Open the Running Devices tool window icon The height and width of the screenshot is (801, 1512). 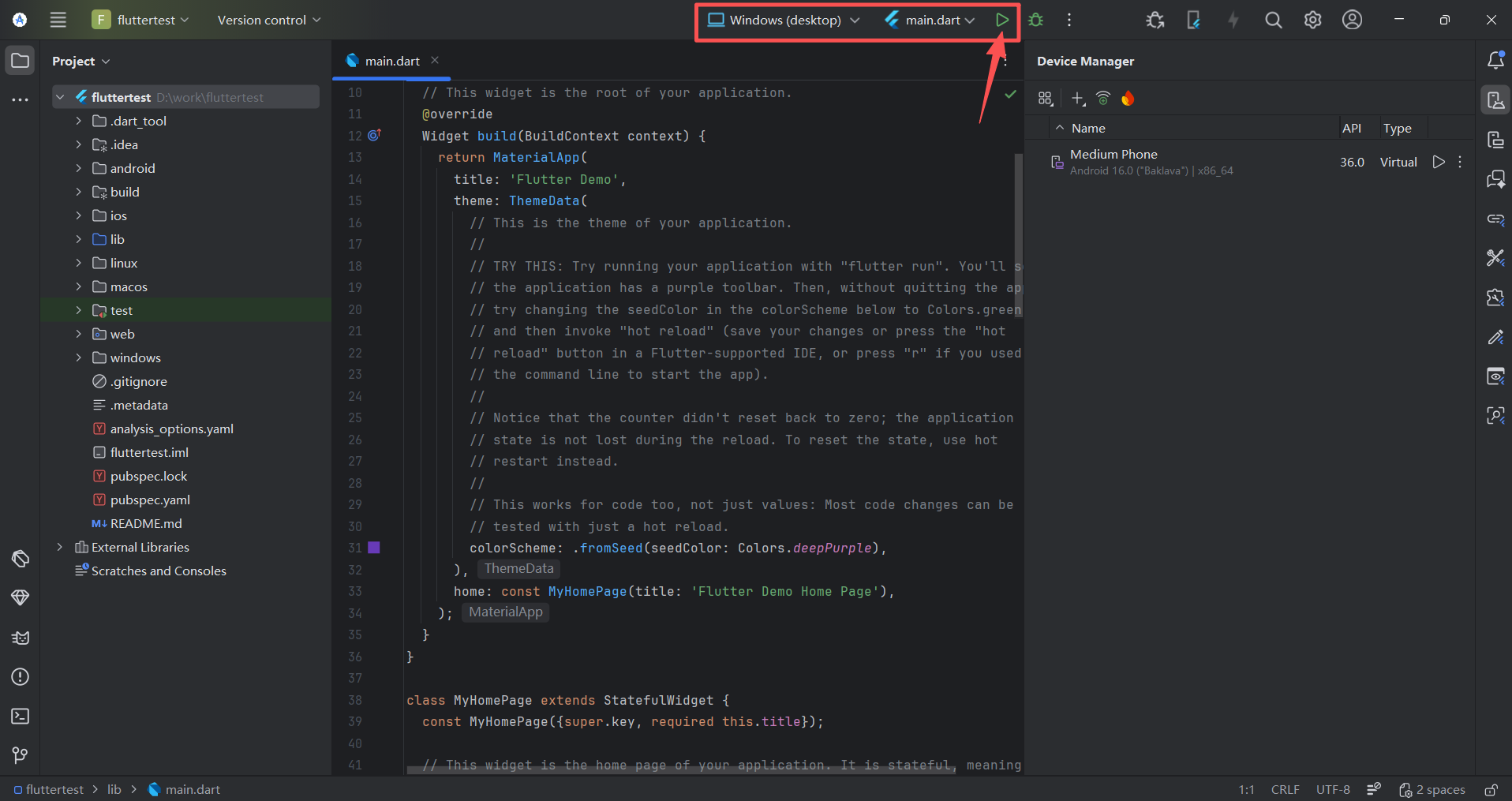point(1495,140)
